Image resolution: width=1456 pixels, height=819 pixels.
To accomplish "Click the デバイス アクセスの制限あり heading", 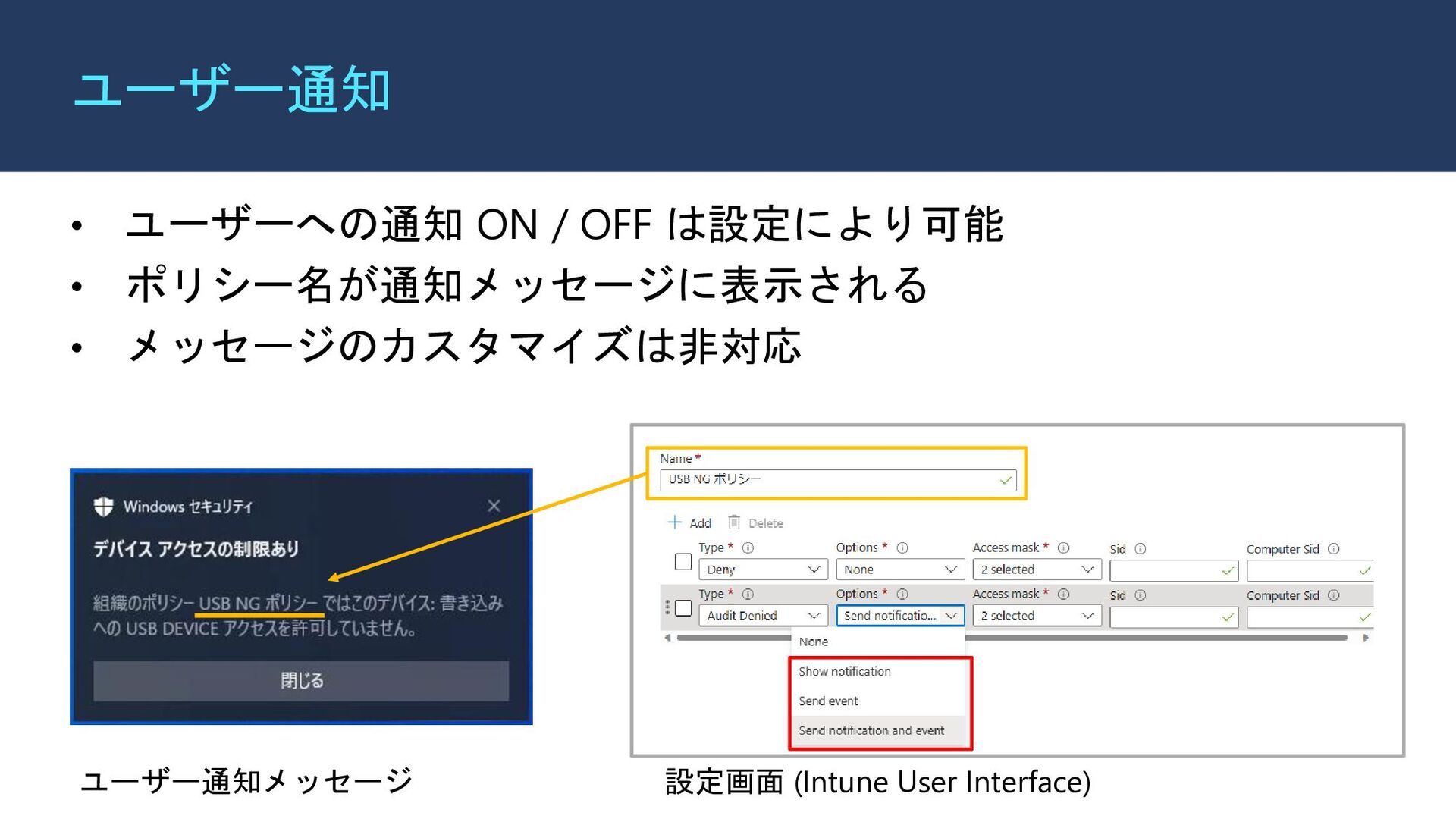I will point(196,548).
